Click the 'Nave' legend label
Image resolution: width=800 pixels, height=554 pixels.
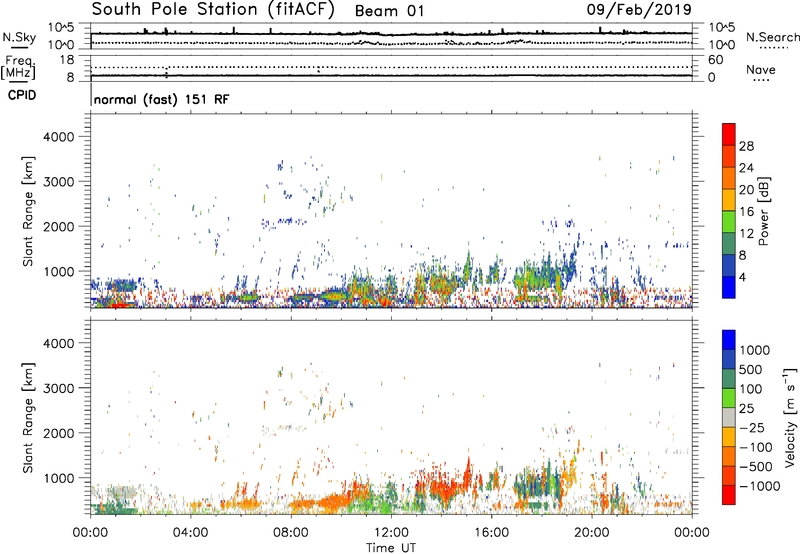pos(761,69)
